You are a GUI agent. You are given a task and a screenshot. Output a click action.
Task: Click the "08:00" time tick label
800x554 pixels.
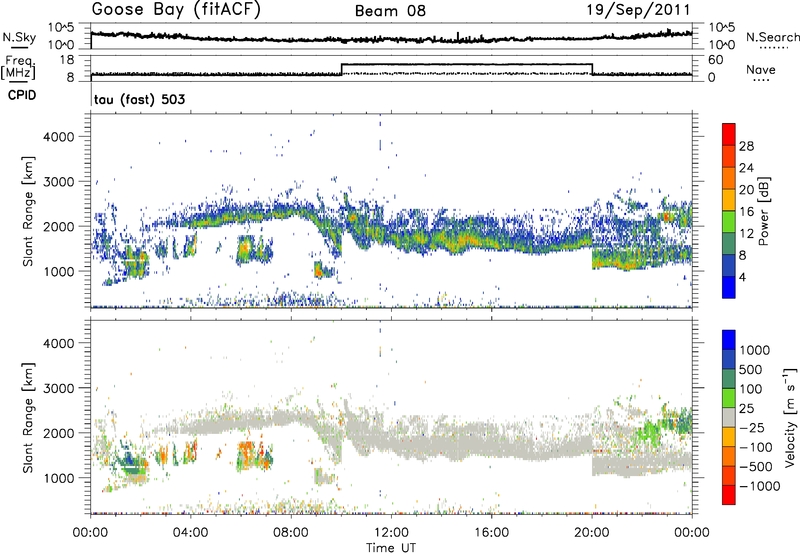coord(290,533)
